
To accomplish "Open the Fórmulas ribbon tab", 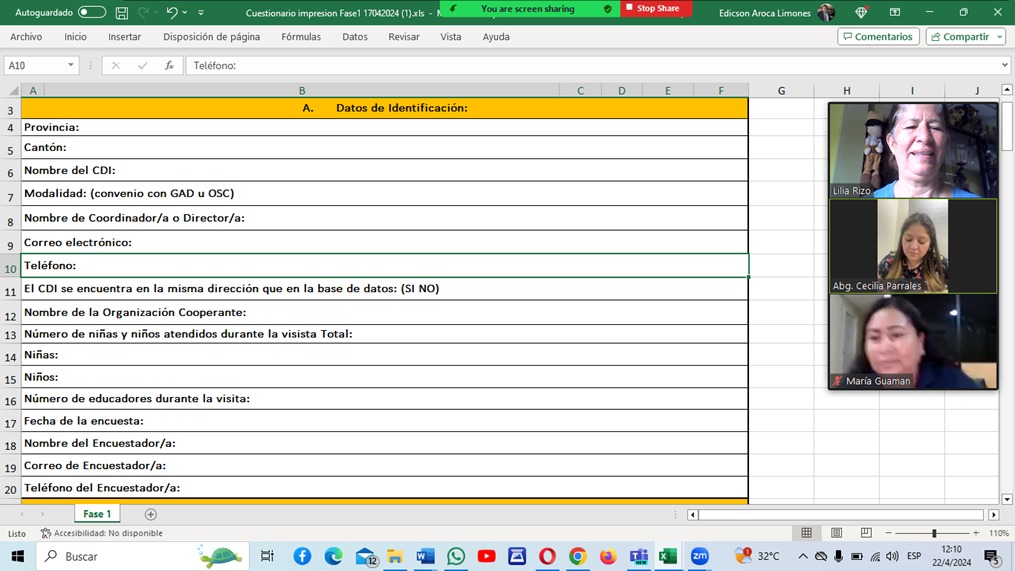I will (301, 37).
